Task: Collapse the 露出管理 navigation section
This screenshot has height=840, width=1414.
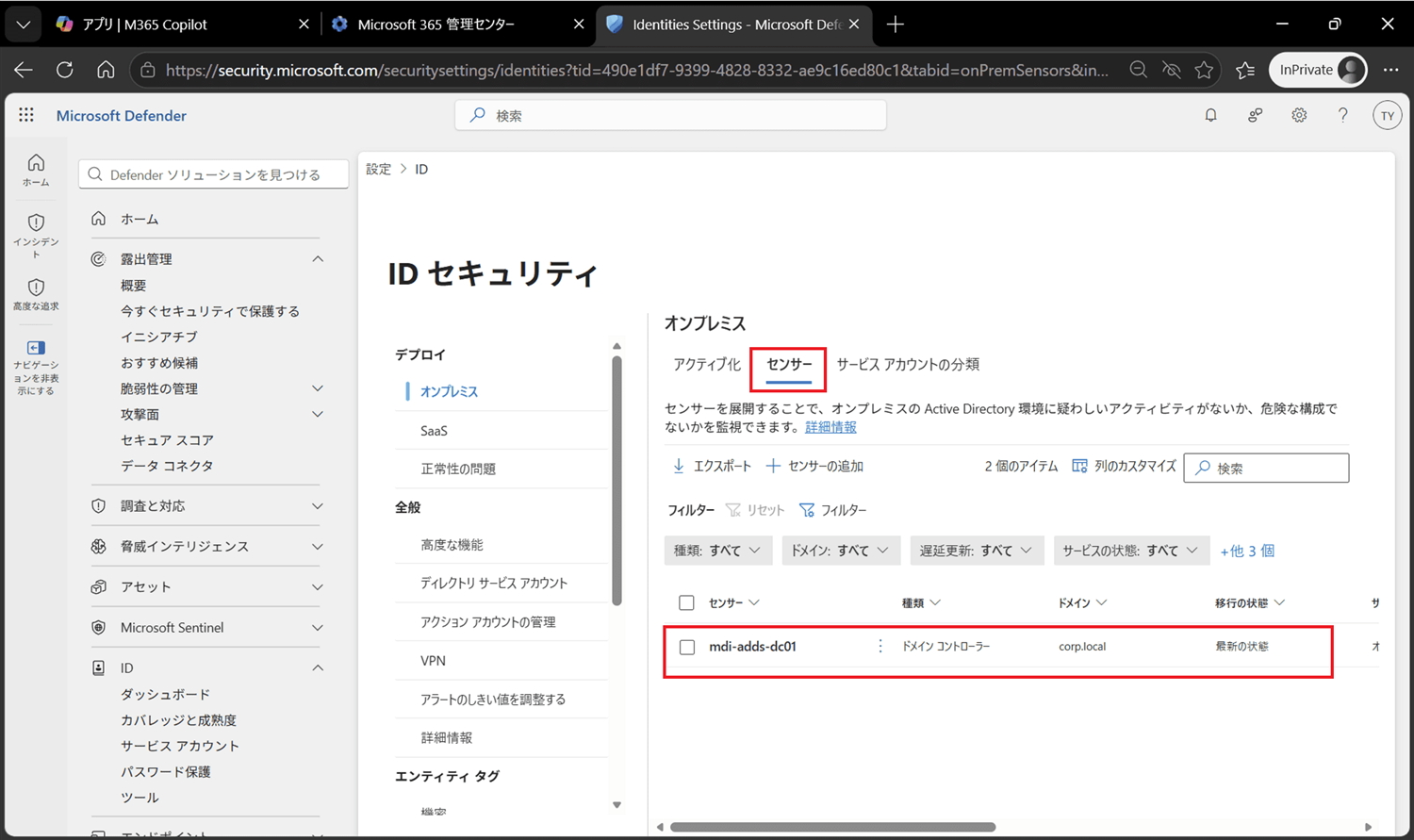Action: click(318, 259)
